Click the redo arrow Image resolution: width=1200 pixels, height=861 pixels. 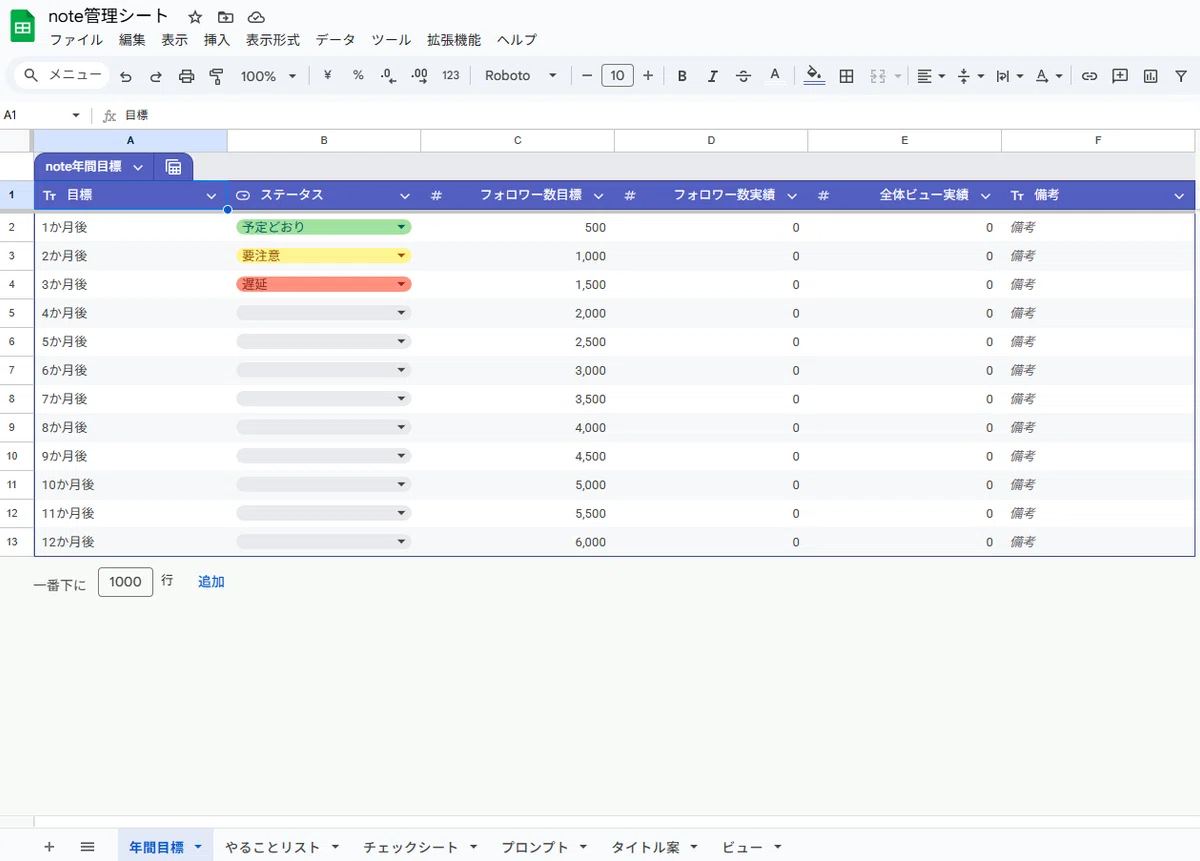click(x=156, y=76)
